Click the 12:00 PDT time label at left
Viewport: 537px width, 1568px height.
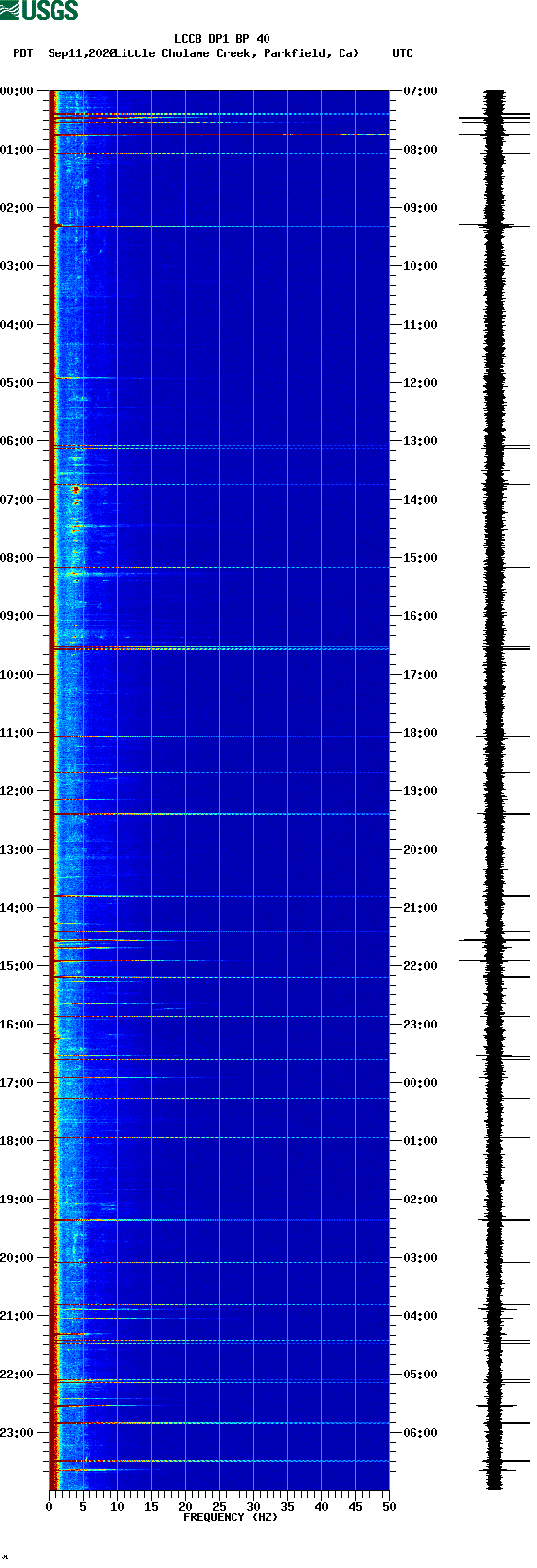pos(17,791)
